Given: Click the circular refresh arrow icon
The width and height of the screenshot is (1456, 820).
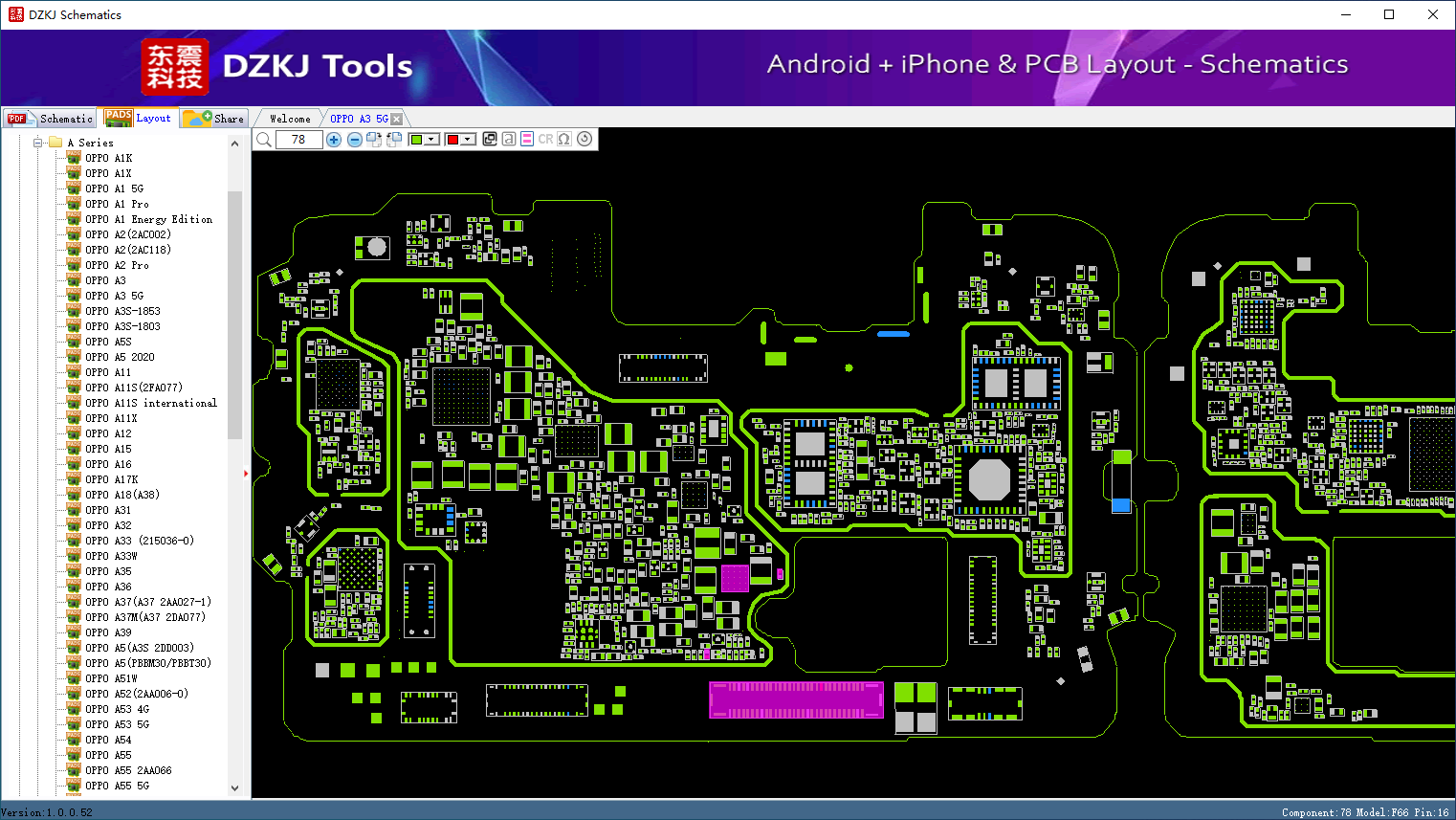Looking at the screenshot, I should pyautogui.click(x=585, y=139).
